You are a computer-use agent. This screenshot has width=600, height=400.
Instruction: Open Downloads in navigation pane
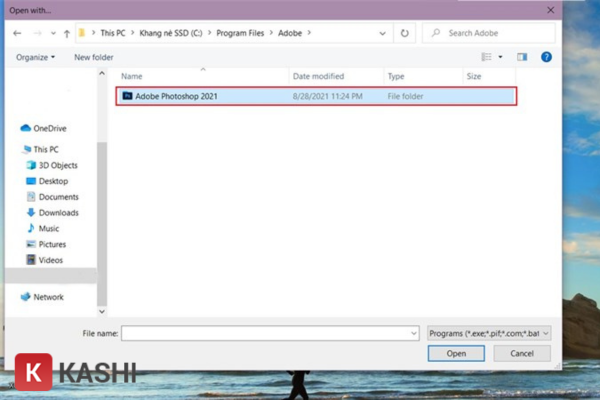[59, 212]
